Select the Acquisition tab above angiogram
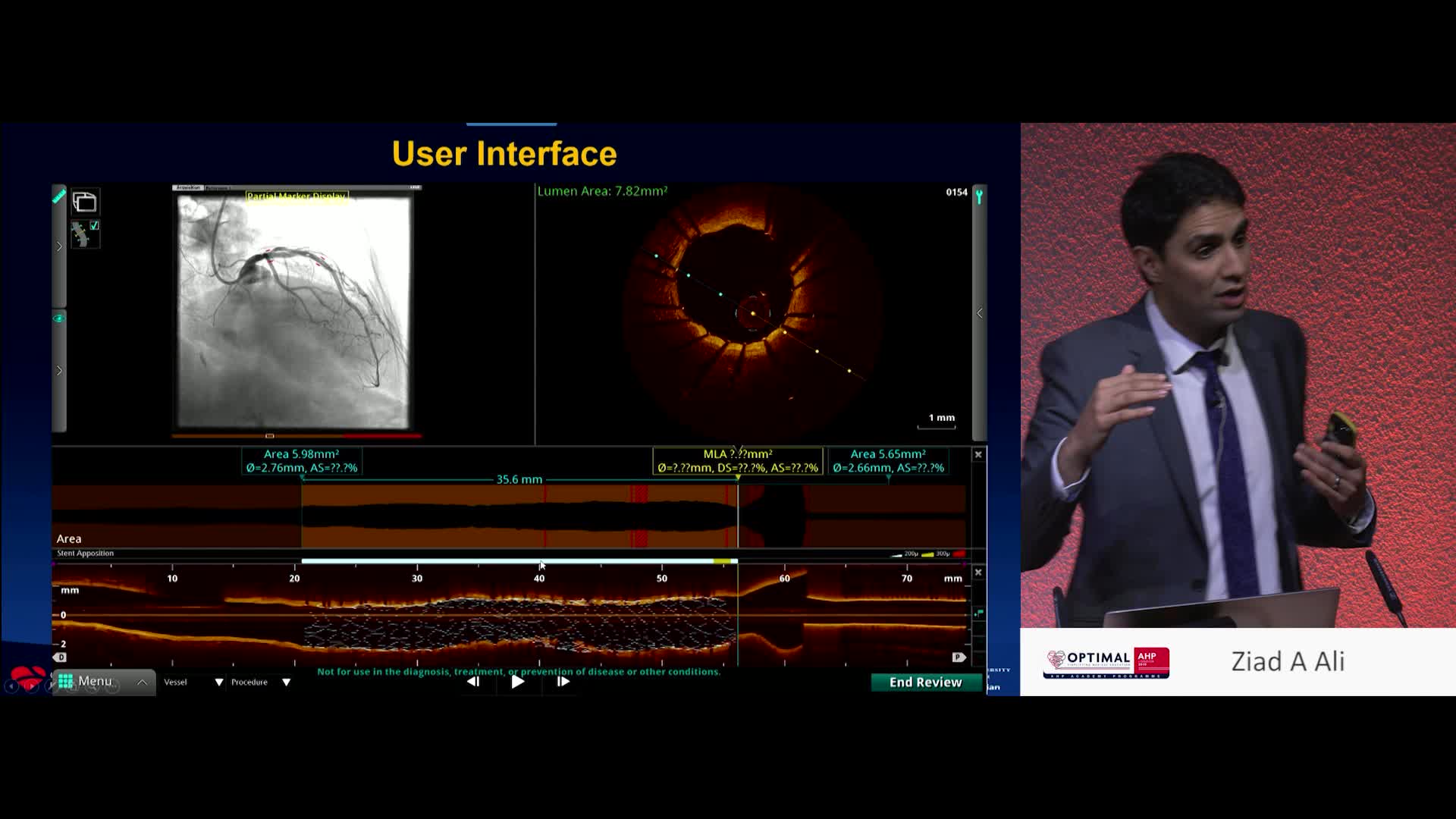Image resolution: width=1456 pixels, height=819 pixels. point(188,187)
